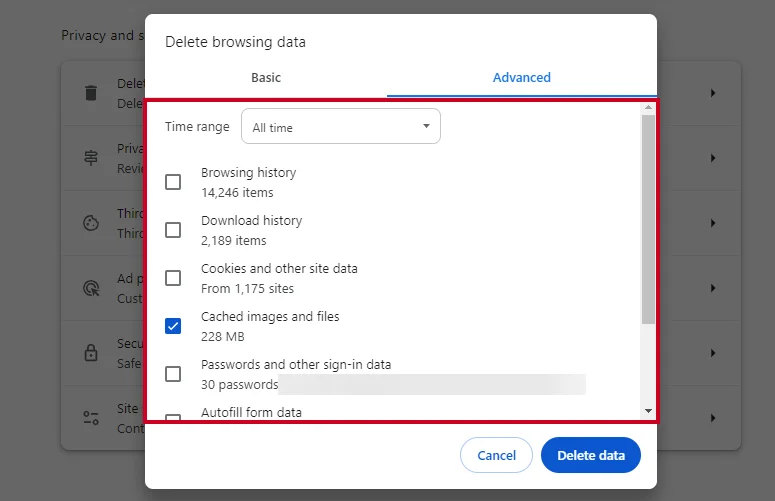The width and height of the screenshot is (775, 501).
Task: Click the Security padlock icon
Action: pos(91,353)
